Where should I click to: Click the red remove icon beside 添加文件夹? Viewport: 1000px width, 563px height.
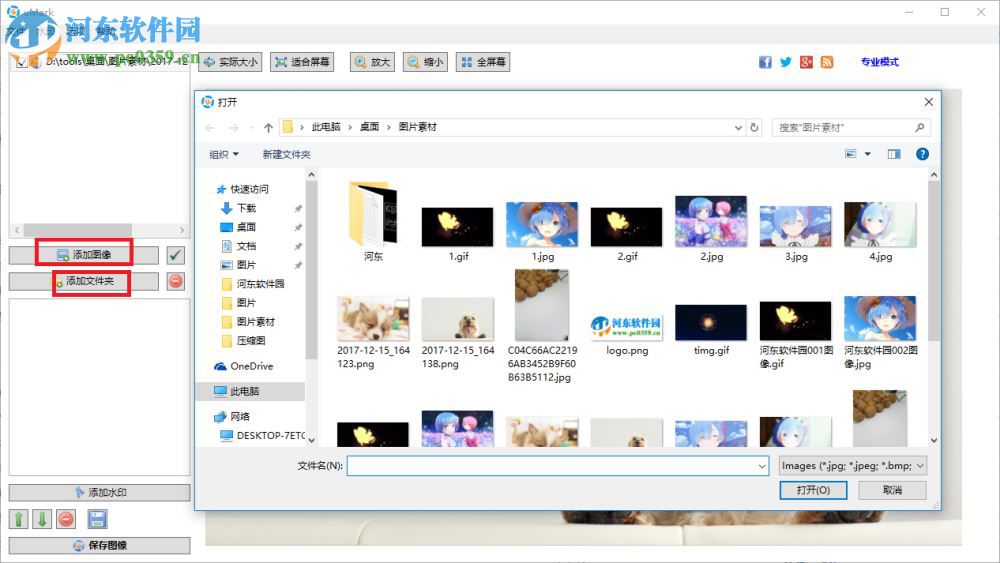[176, 281]
